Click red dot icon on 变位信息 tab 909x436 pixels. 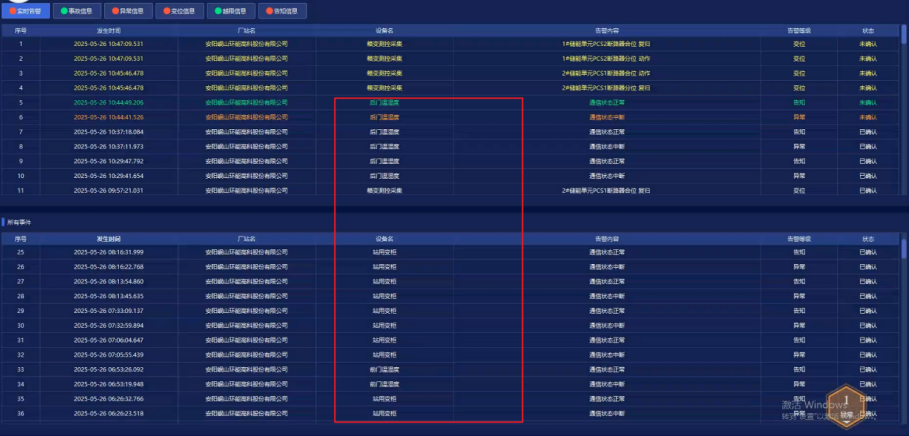click(166, 11)
